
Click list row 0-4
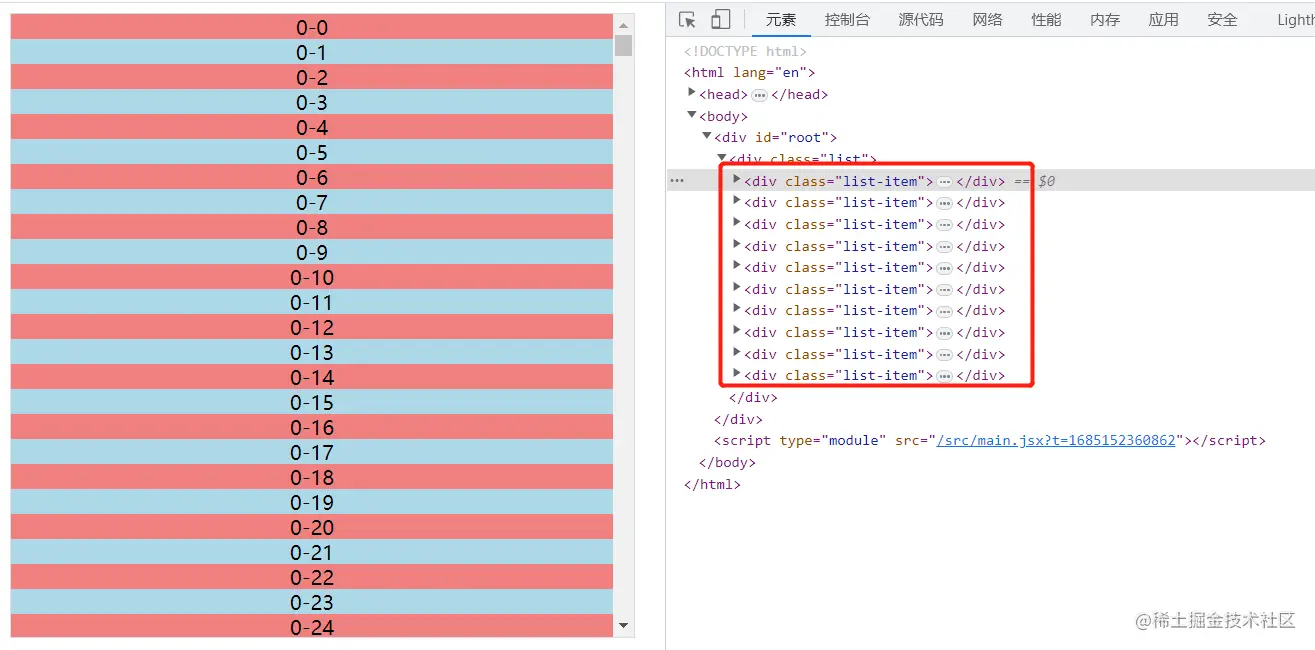point(312,127)
